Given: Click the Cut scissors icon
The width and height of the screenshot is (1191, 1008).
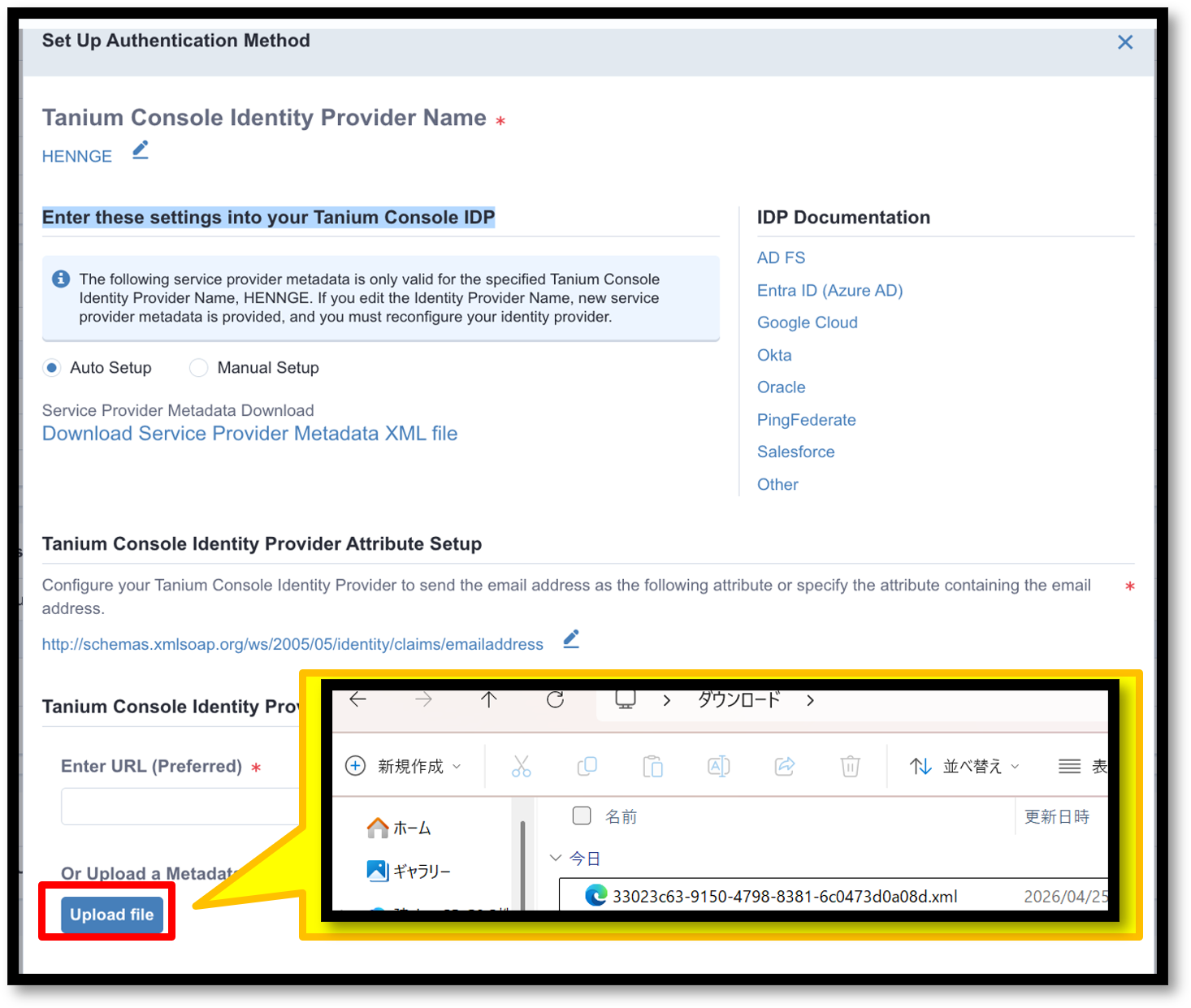Looking at the screenshot, I should [x=521, y=766].
